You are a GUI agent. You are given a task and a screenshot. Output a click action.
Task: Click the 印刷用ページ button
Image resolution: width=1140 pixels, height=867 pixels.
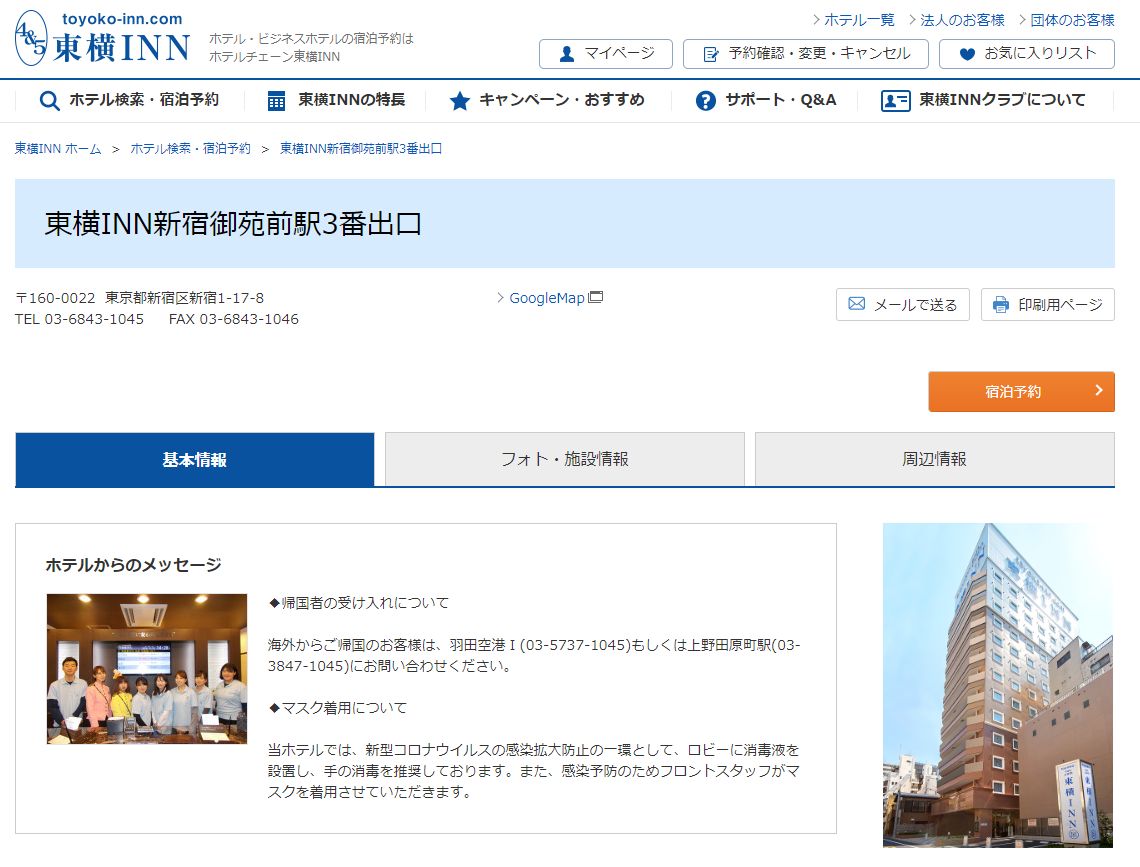pos(1048,305)
